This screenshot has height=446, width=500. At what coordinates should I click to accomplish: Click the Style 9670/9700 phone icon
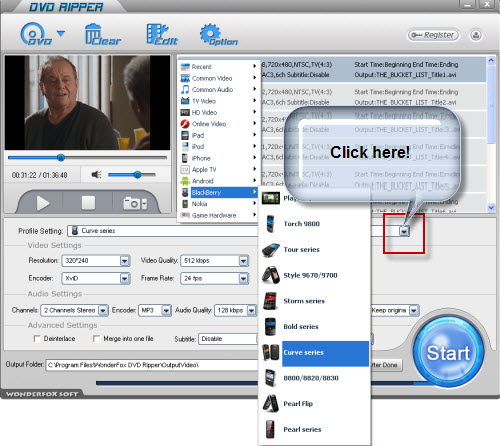tap(271, 275)
